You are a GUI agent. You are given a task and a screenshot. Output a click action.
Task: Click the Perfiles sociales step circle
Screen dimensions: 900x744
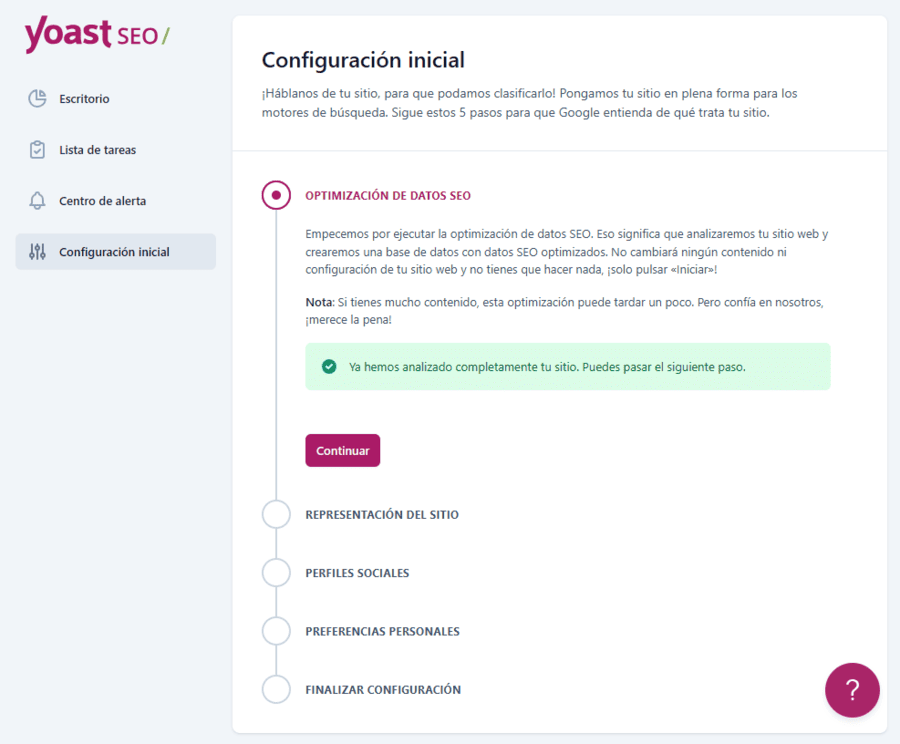[x=276, y=572]
